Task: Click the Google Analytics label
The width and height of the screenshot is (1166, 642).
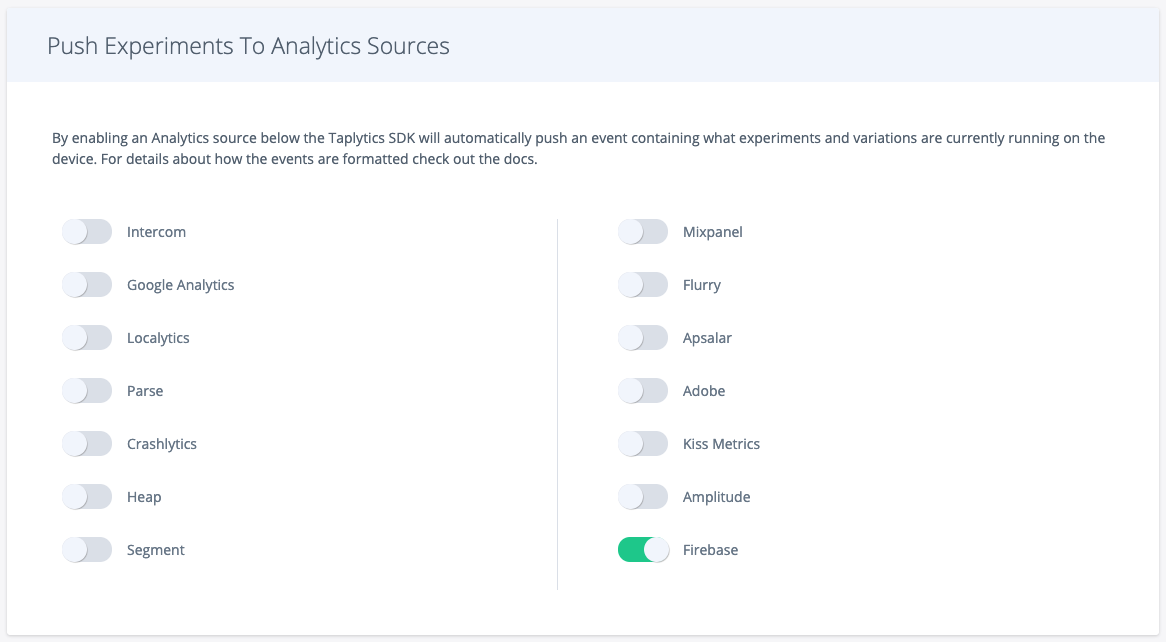Action: point(181,285)
